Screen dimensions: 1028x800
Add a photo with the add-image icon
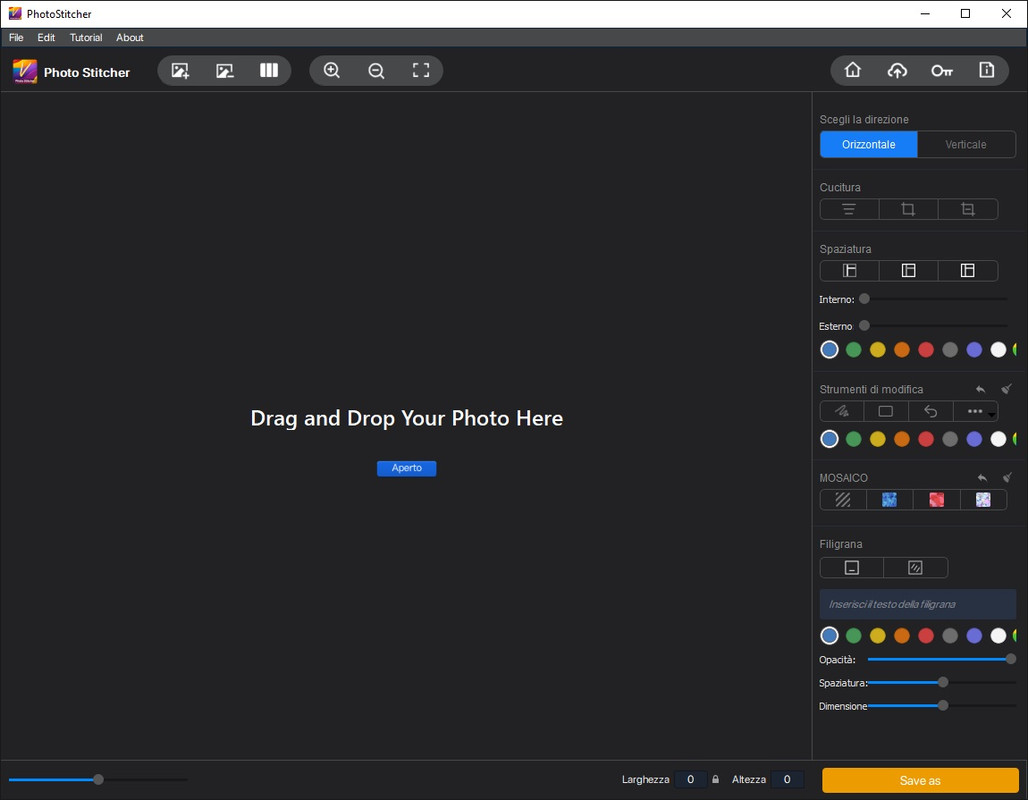tap(180, 71)
